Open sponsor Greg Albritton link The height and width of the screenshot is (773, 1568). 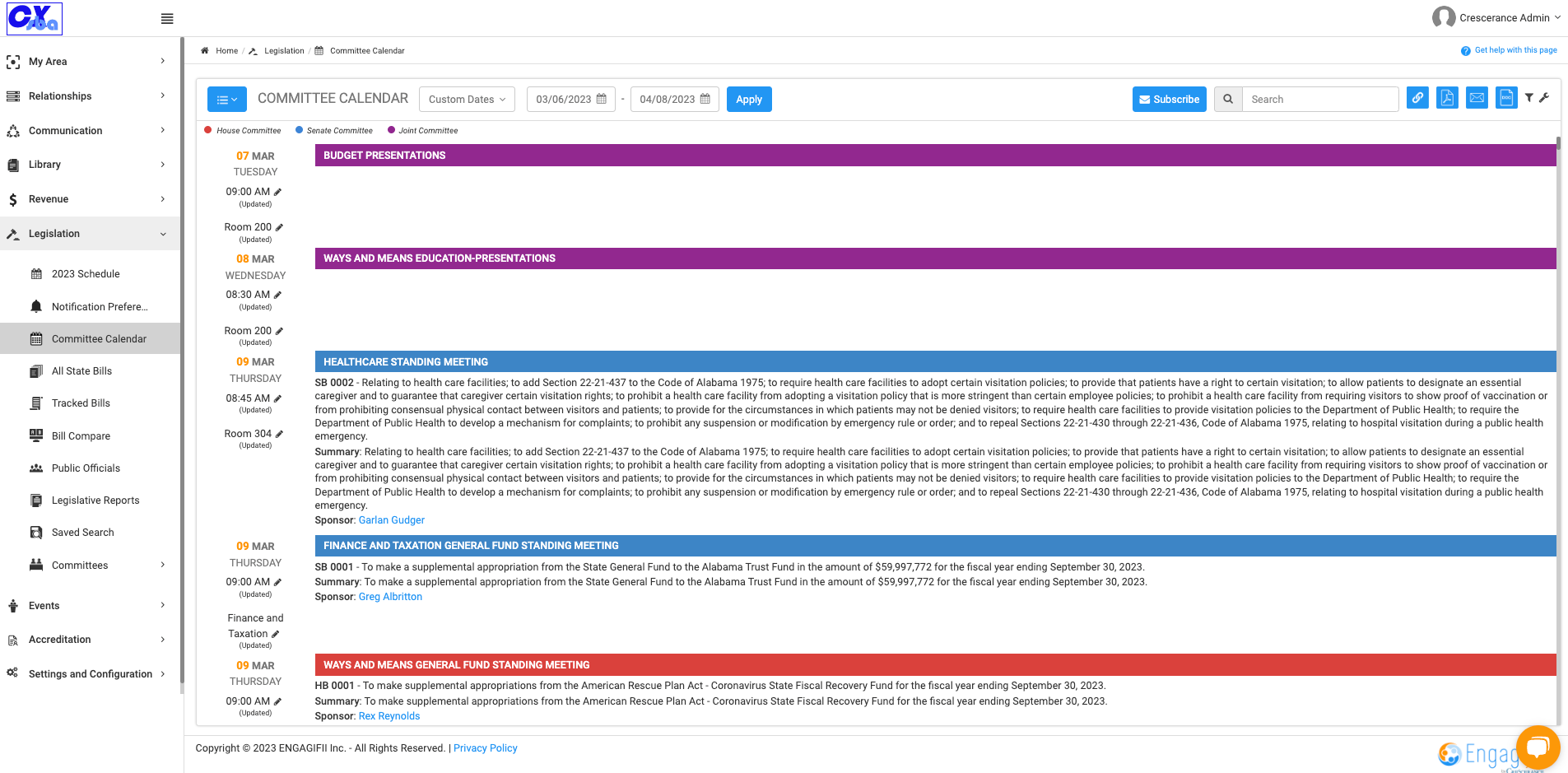point(390,597)
